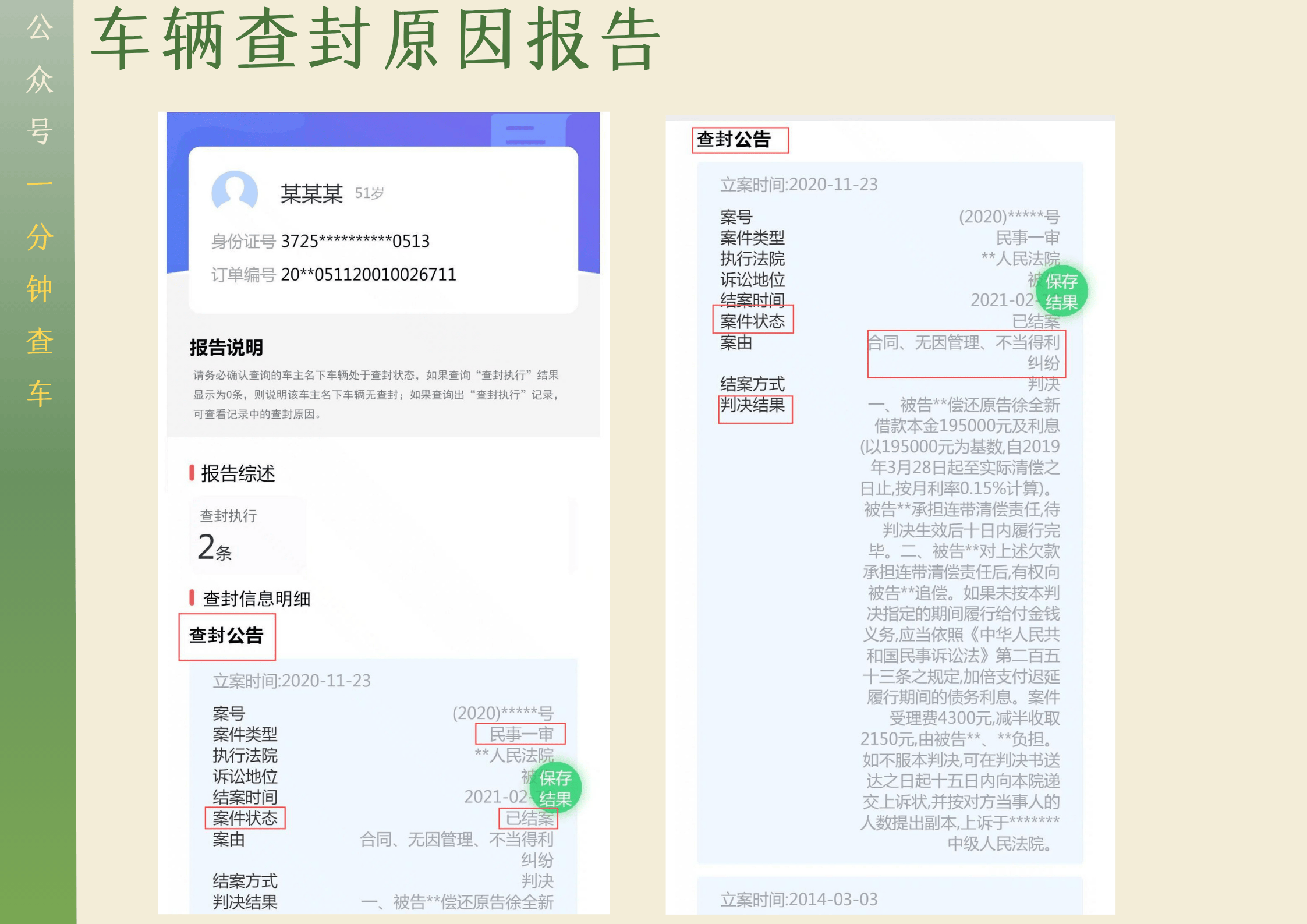The image size is (1307, 924).
Task: Click case number (2020)*****号 in left screenshot
Action: (502, 713)
